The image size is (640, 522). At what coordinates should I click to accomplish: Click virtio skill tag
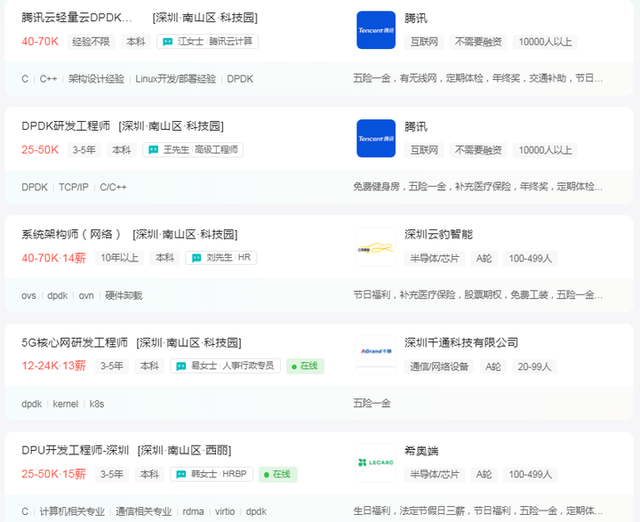225,512
